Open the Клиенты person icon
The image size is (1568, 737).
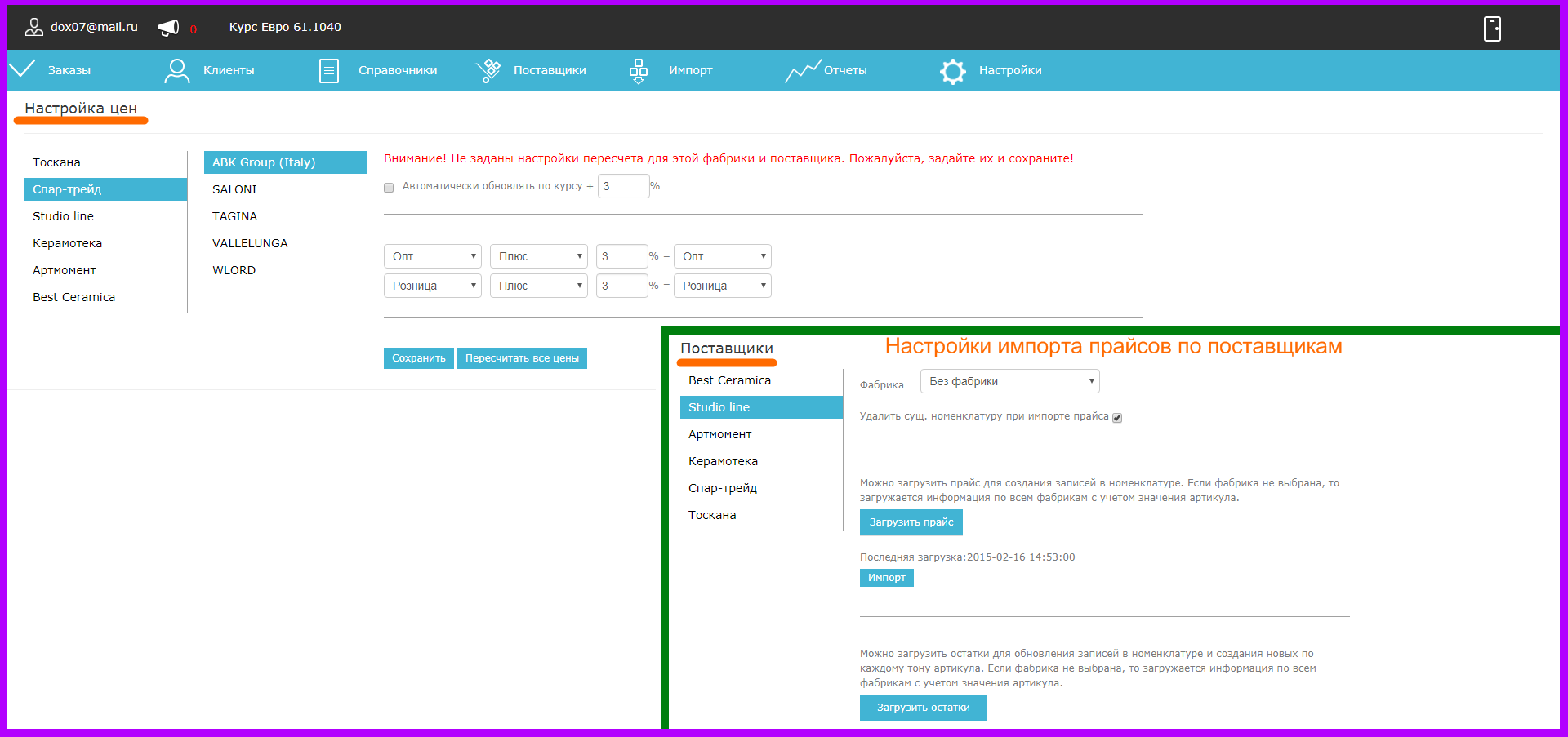(176, 70)
